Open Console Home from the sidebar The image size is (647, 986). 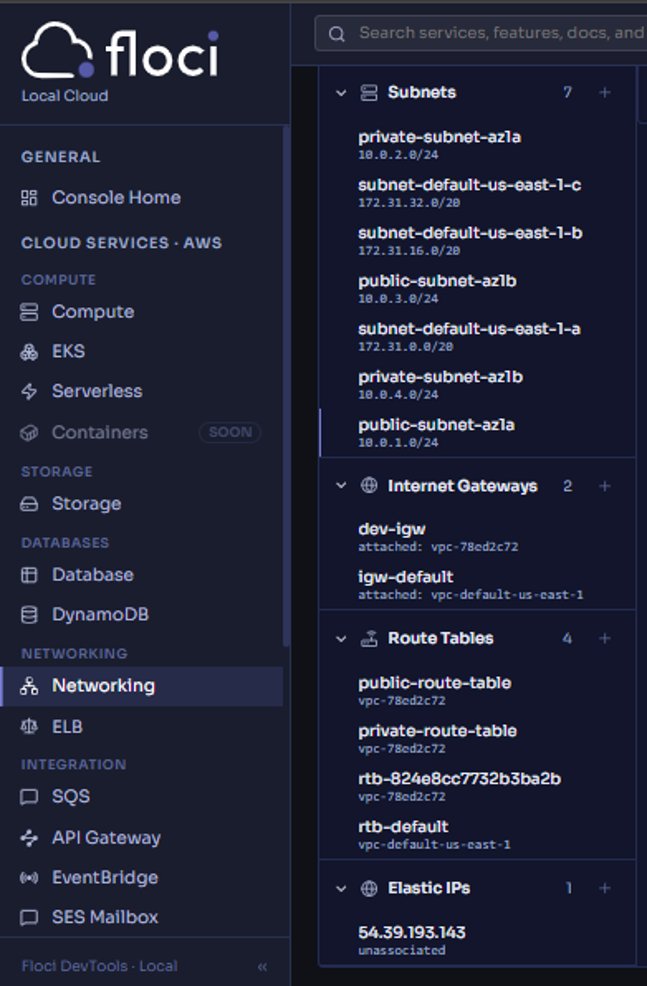[142, 197]
